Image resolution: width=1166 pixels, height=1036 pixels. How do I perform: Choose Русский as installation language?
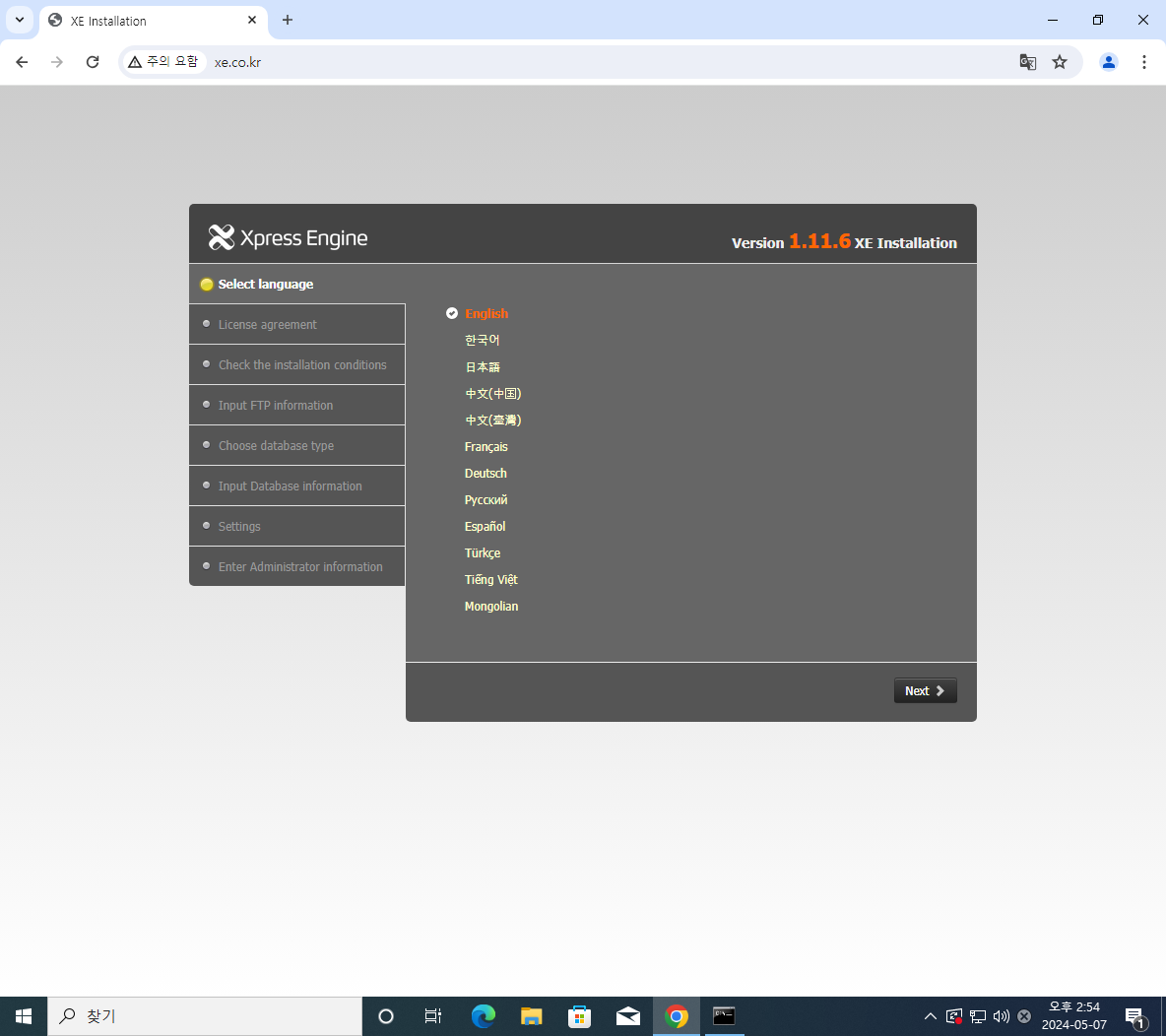(x=486, y=499)
